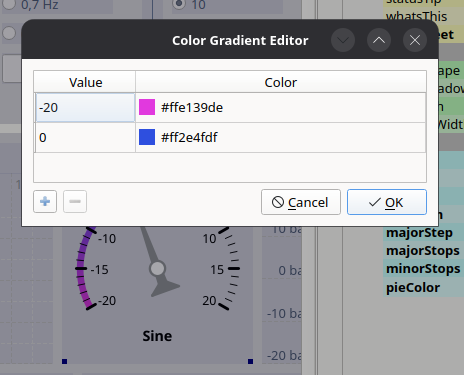Maximize the dialog with the up chevron
The height and width of the screenshot is (375, 464).
pos(379,40)
